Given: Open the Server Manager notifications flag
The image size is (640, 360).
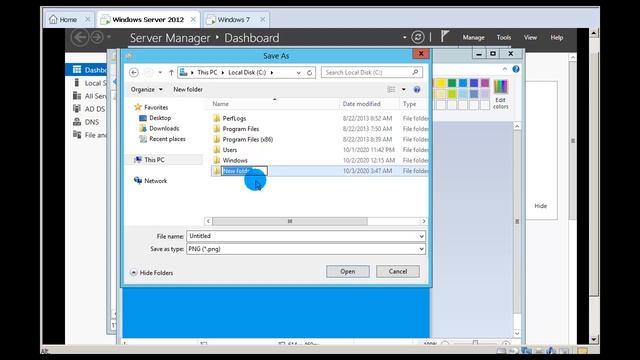Looking at the screenshot, I should tap(444, 37).
